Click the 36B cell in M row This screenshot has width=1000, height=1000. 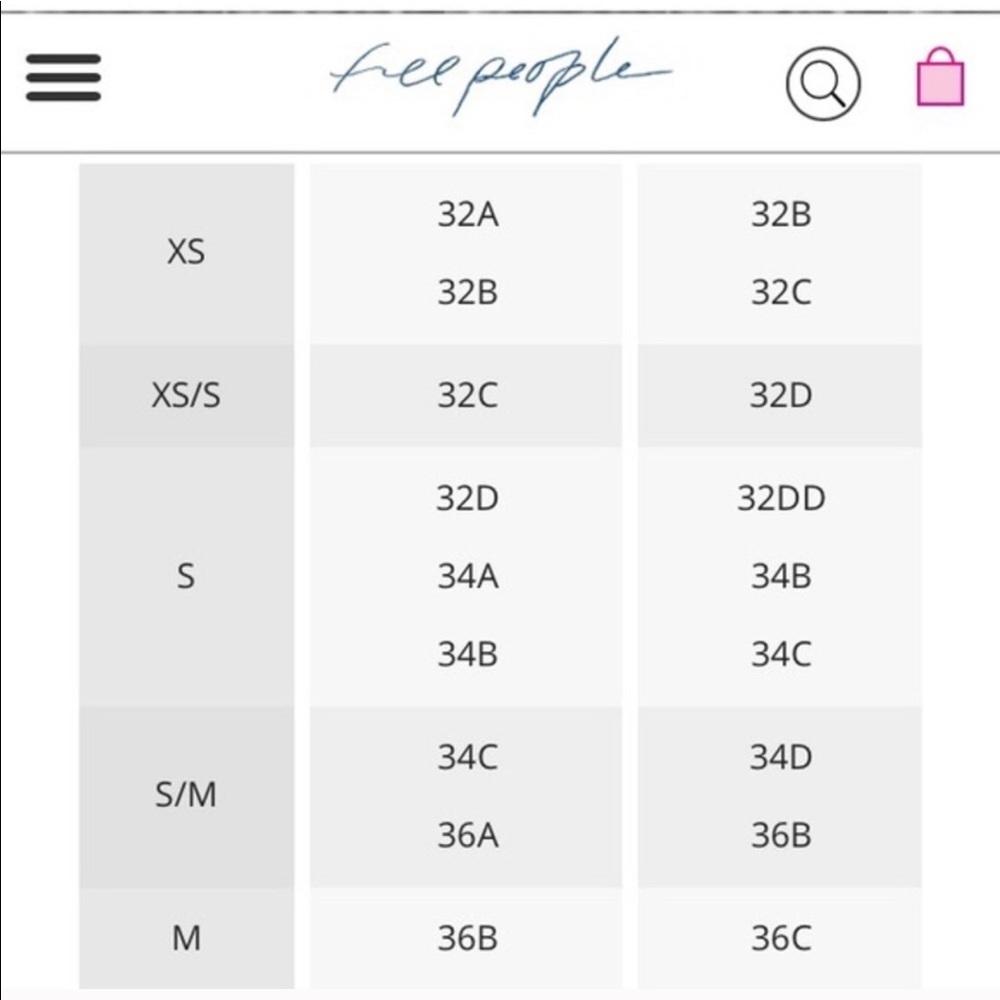pyautogui.click(x=467, y=938)
